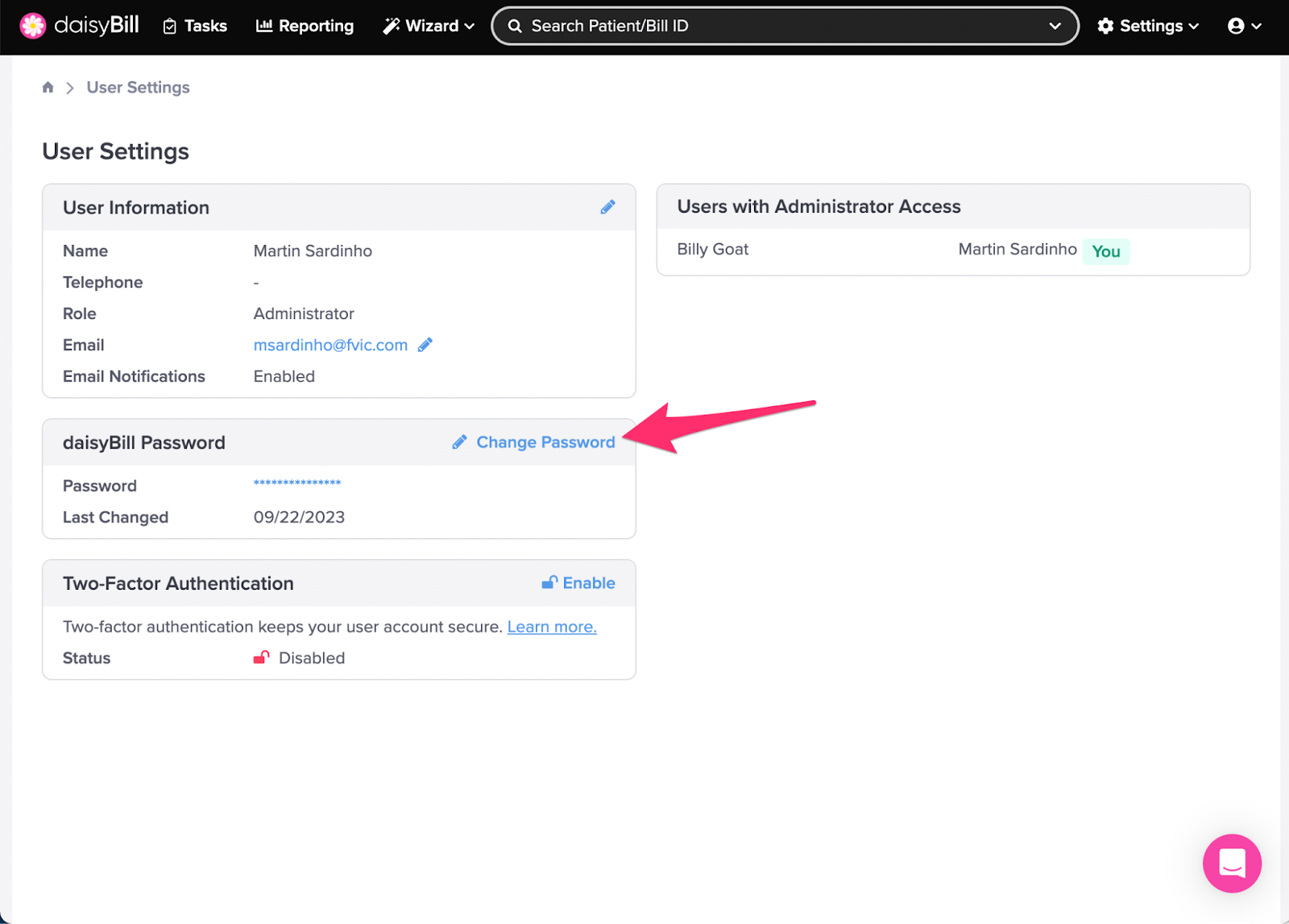Open the Tasks menu

[x=195, y=26]
